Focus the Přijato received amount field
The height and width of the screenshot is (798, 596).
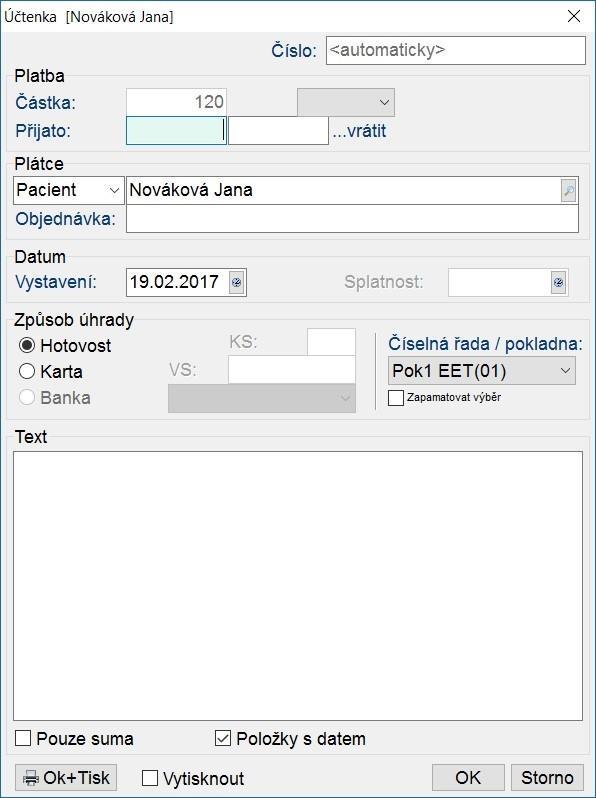pos(176,131)
